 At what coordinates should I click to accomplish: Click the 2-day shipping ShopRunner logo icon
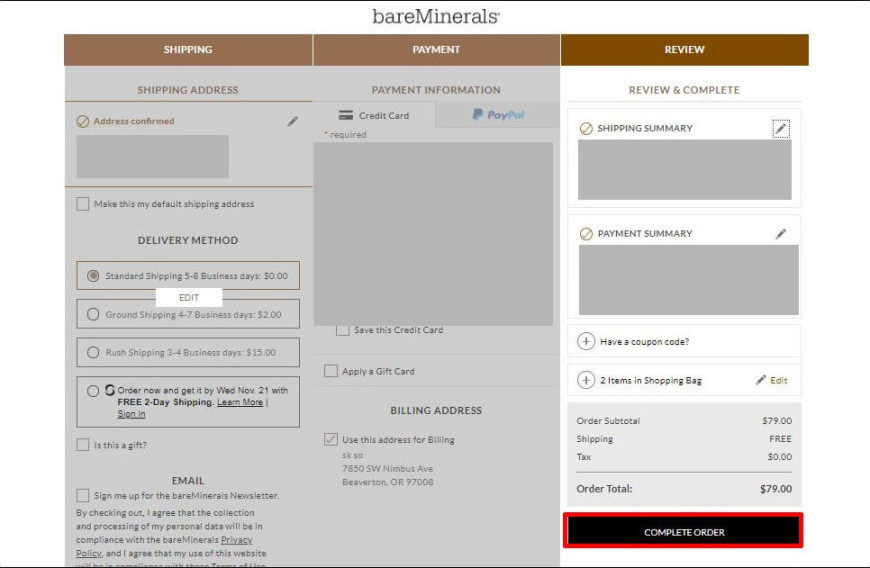pos(110,390)
